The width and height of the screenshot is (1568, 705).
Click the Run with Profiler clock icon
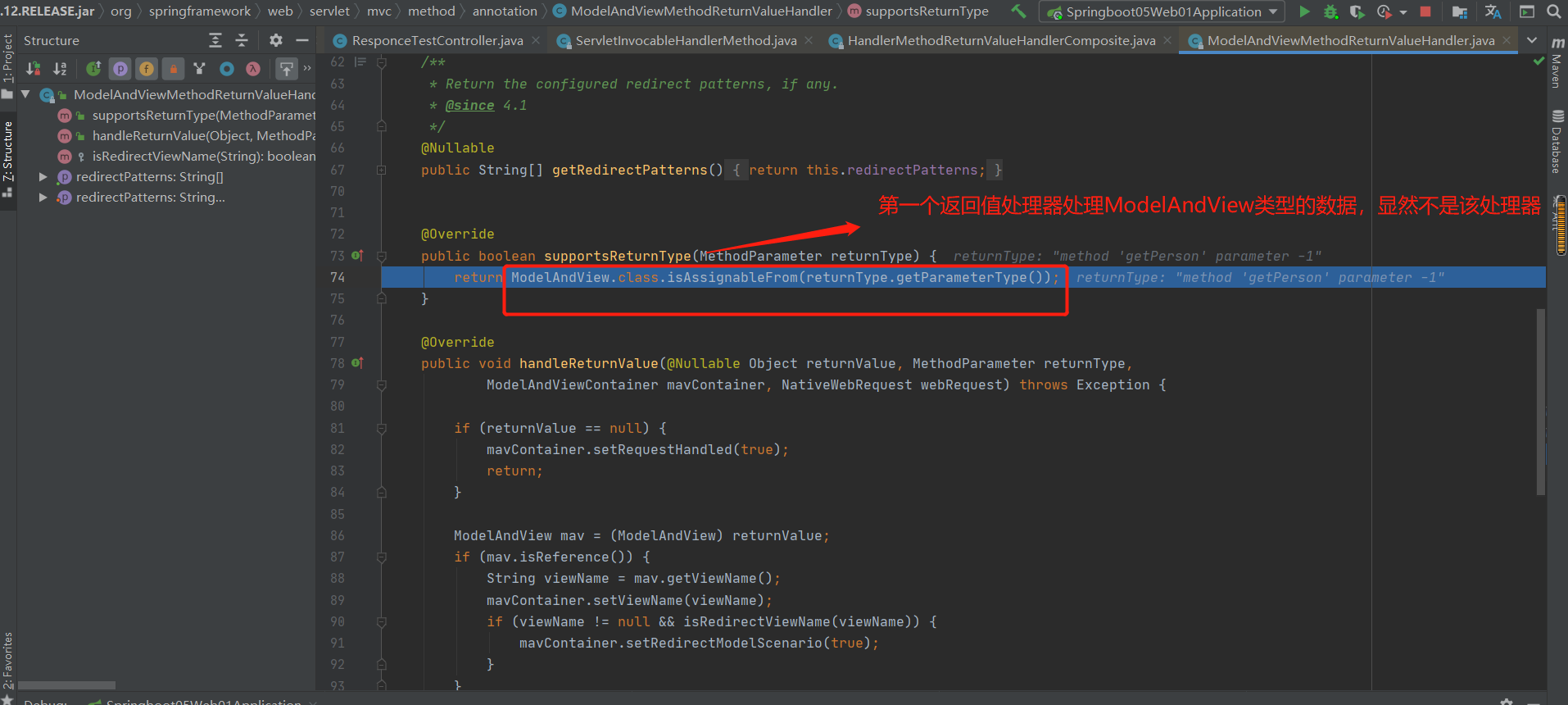click(x=1384, y=11)
